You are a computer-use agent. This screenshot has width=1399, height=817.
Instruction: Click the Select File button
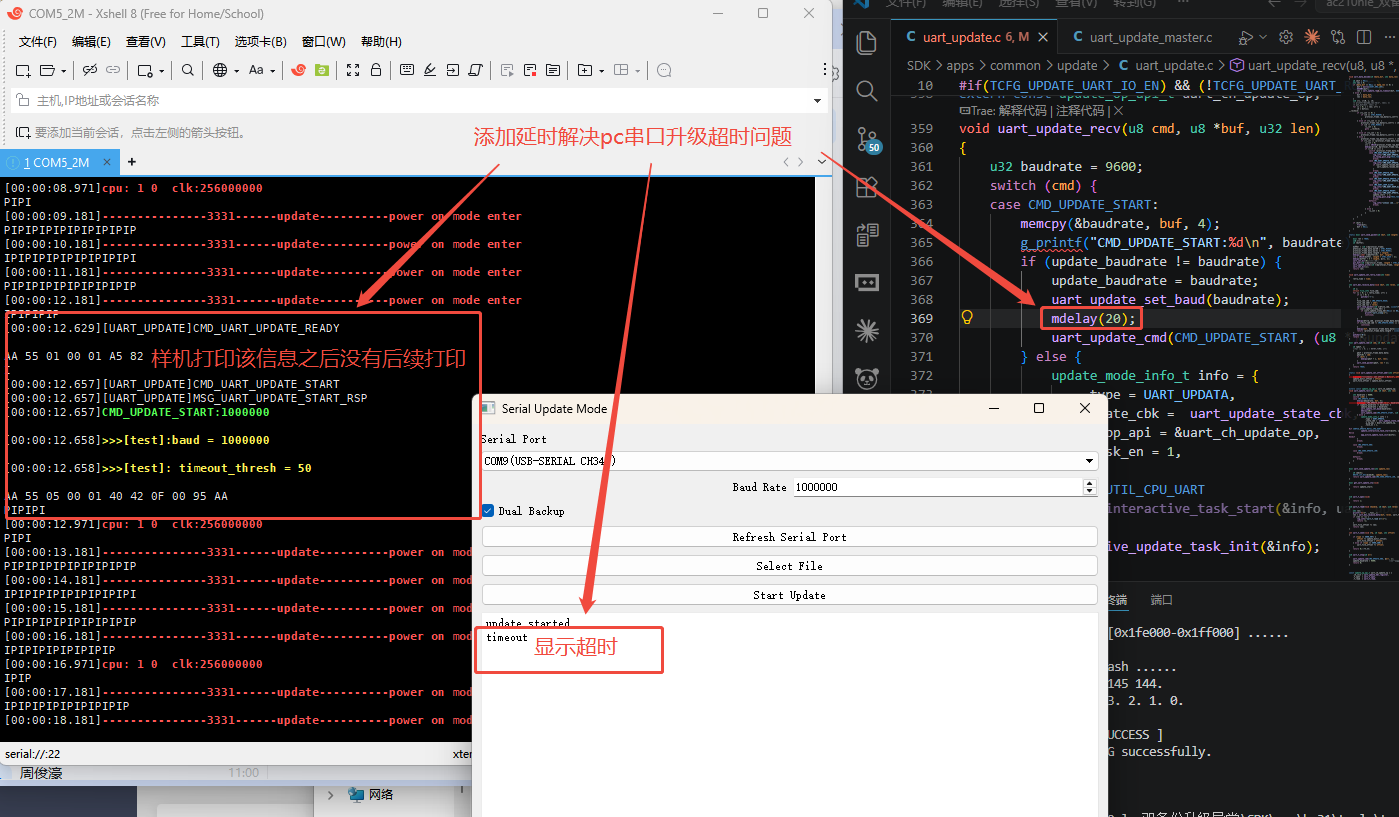(x=789, y=566)
